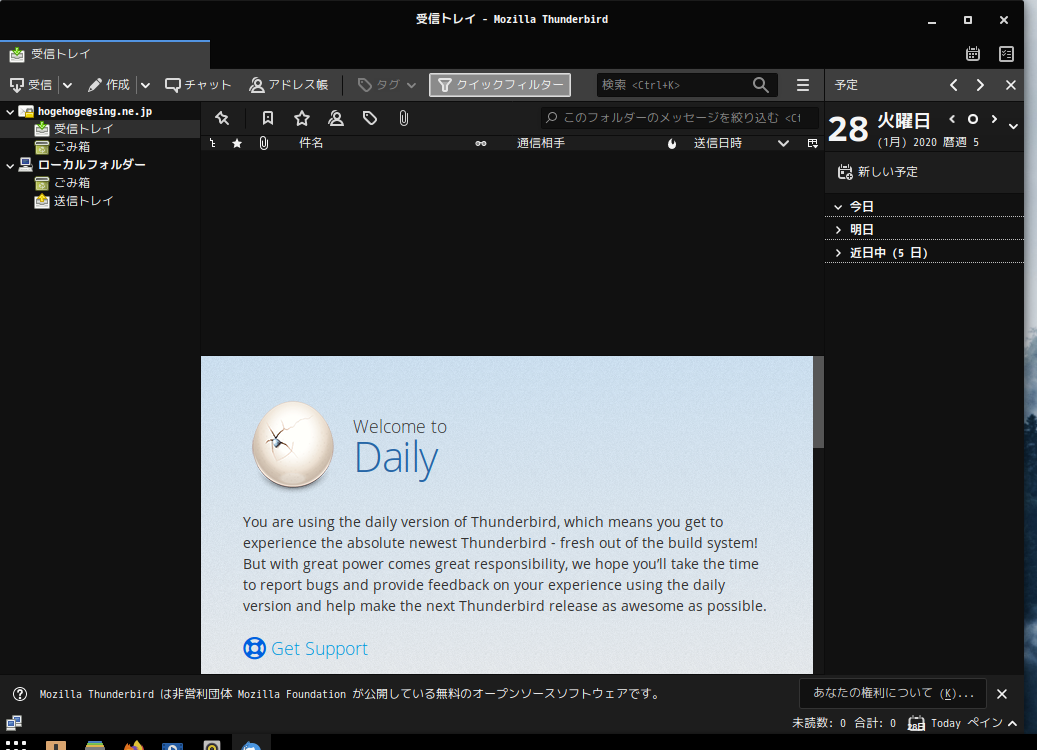
Task: Sort by junk status flame column
Action: click(672, 143)
